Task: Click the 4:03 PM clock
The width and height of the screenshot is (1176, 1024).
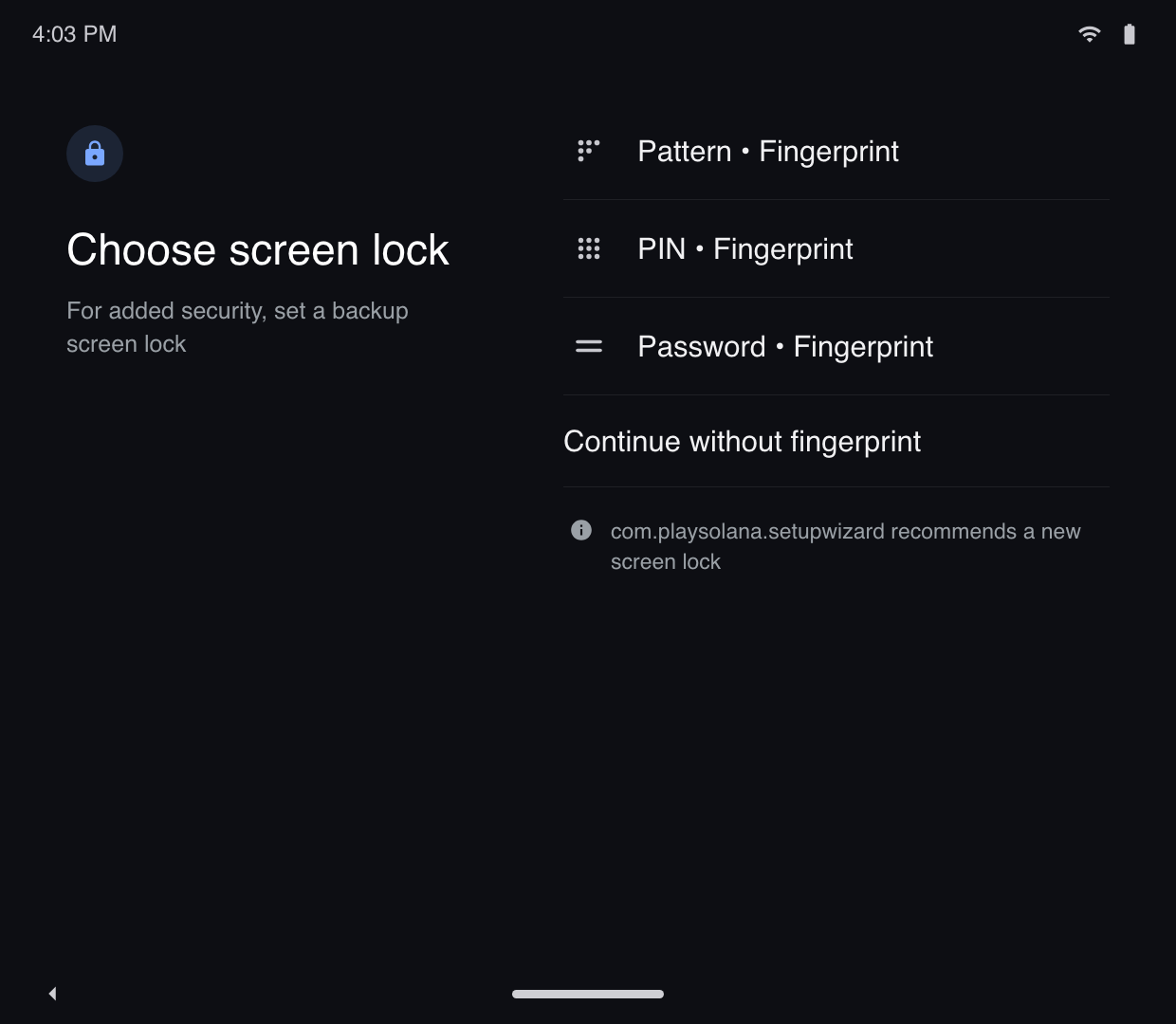Action: [75, 34]
